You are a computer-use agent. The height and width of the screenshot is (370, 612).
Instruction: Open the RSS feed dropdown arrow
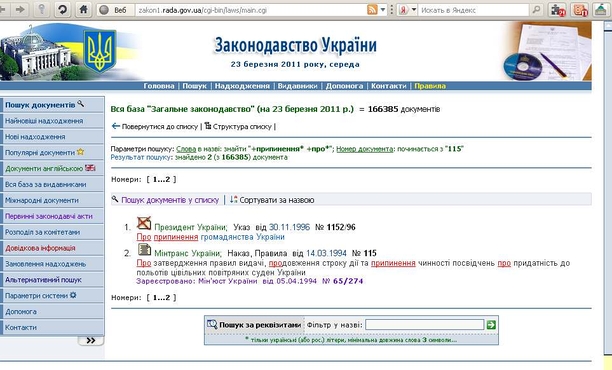click(383, 10)
